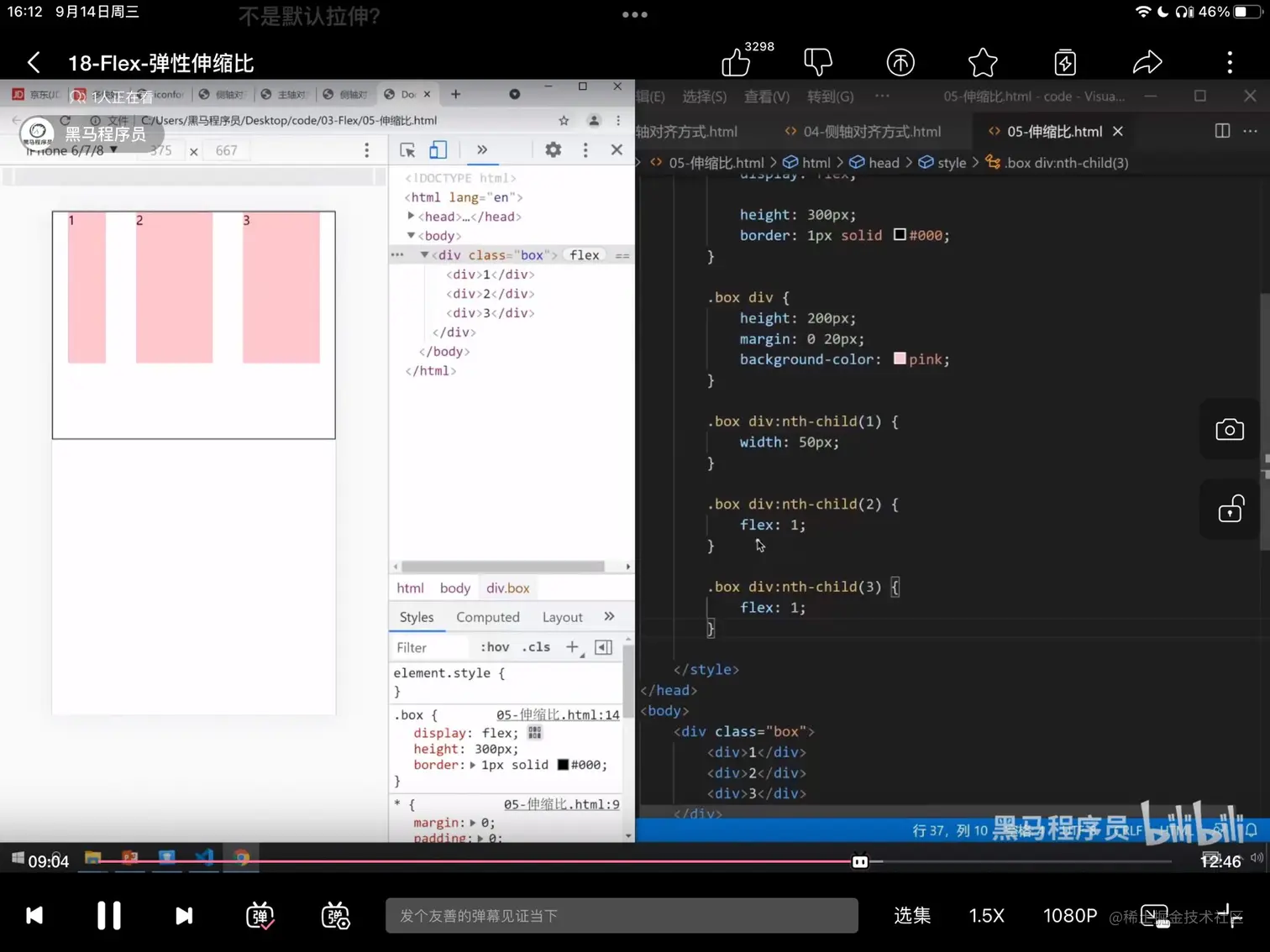The height and width of the screenshot is (952, 1270).
Task: Switch to the Computed tab
Action: click(488, 617)
